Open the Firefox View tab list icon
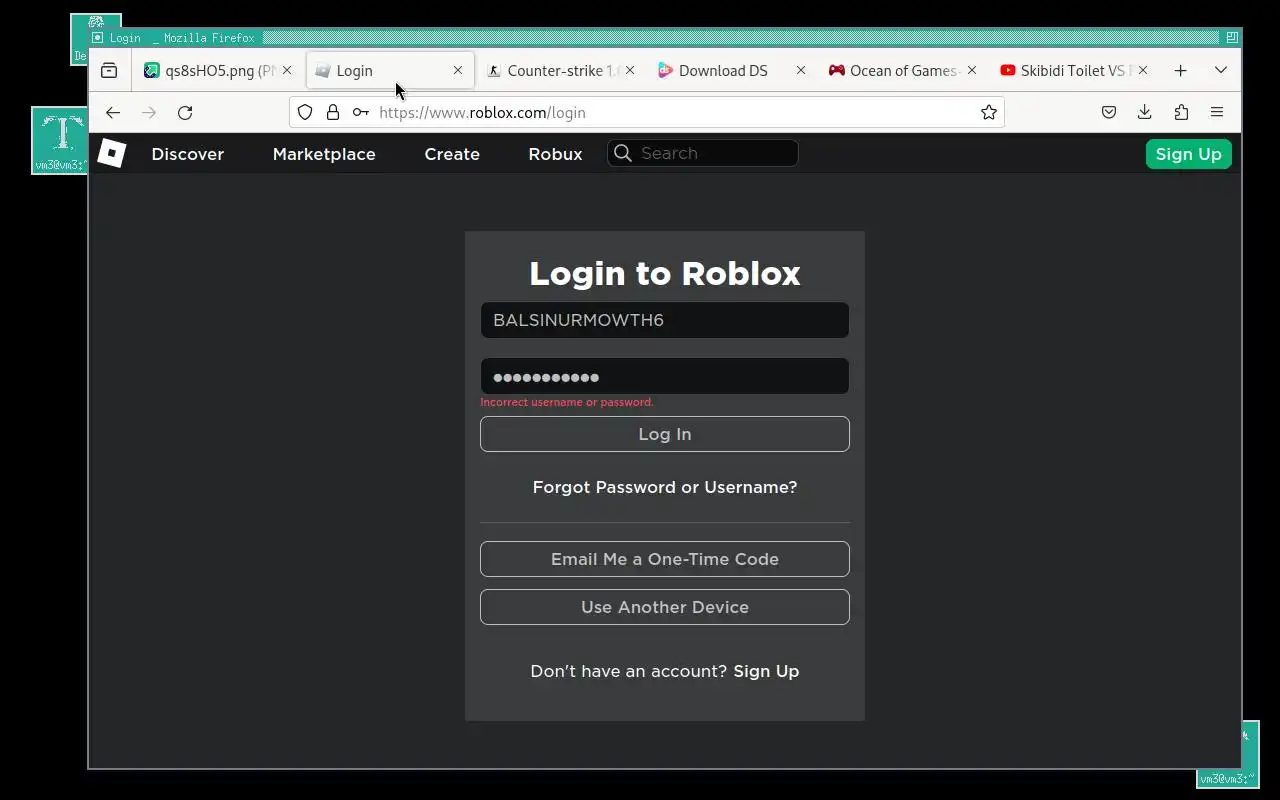 (x=109, y=70)
